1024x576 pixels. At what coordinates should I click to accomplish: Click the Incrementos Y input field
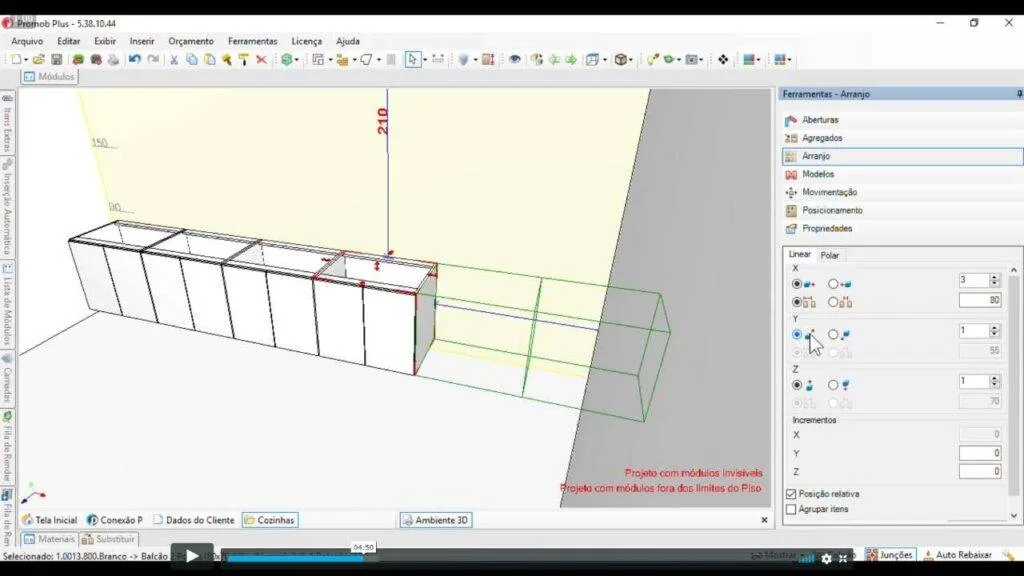coord(980,453)
